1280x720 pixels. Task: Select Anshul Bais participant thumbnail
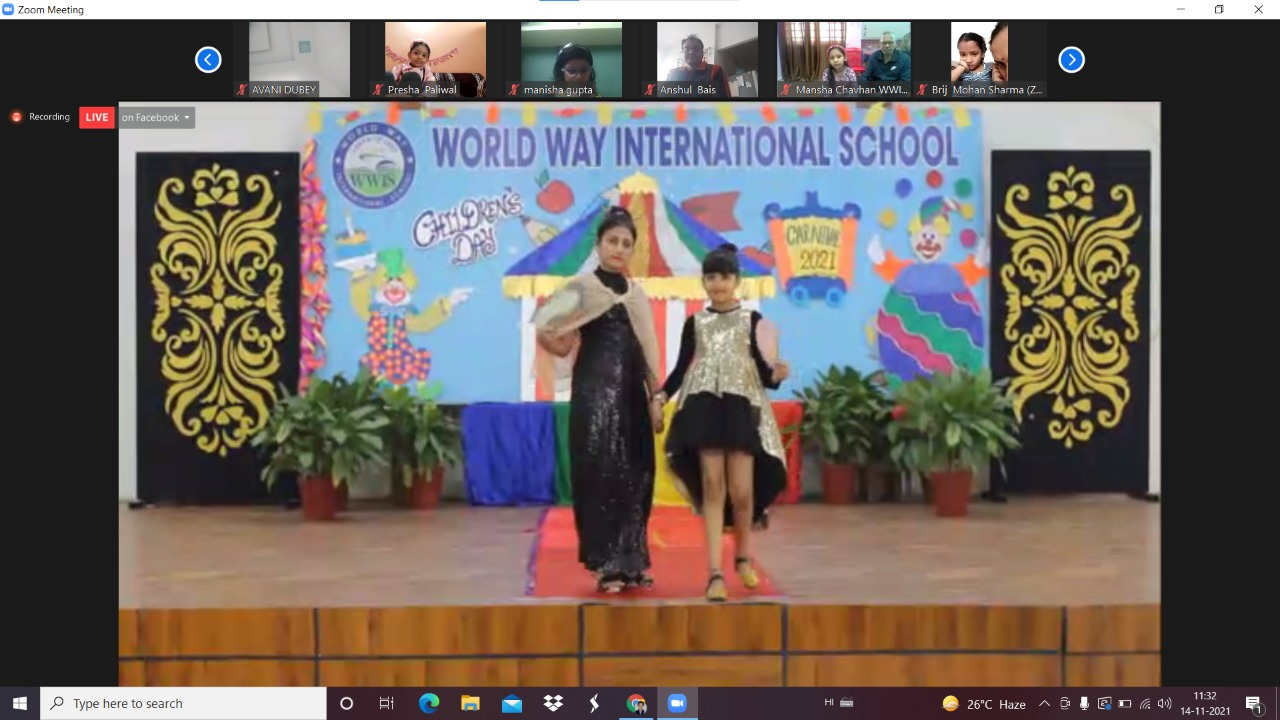tap(707, 60)
